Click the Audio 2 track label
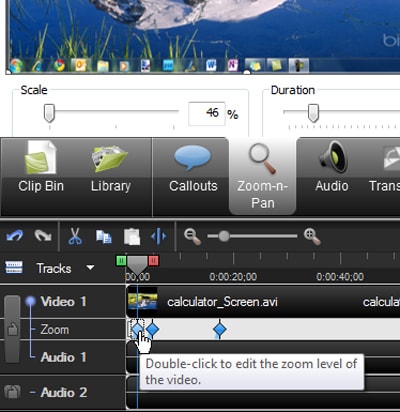The width and height of the screenshot is (400, 412). (x=64, y=392)
